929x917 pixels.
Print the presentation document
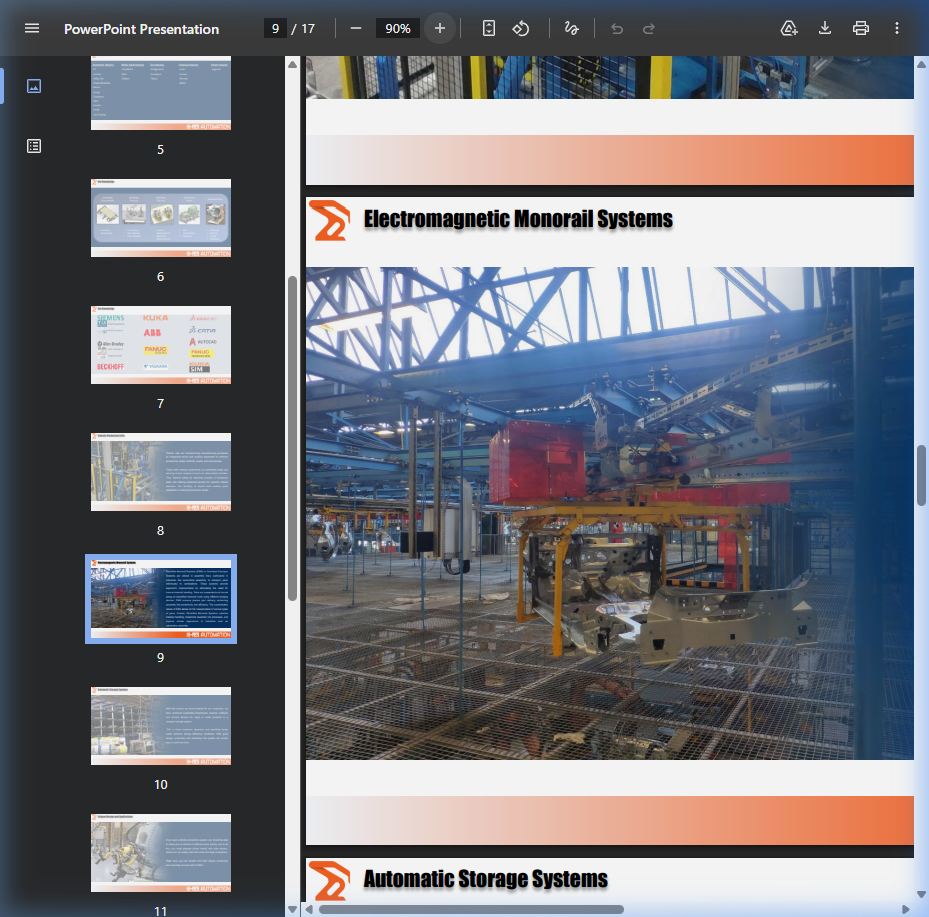pos(861,28)
